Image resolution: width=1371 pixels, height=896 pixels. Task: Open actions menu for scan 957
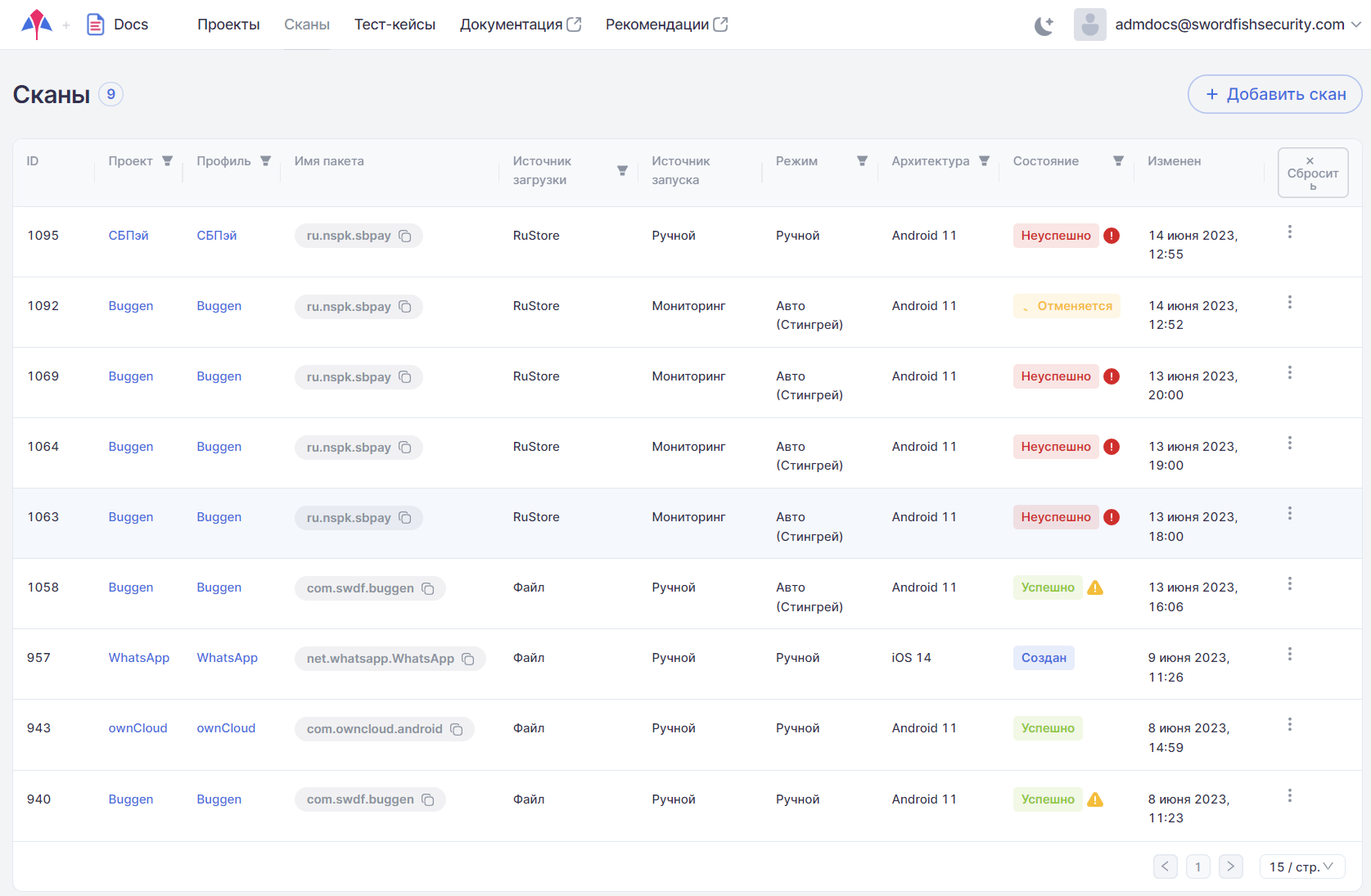click(x=1290, y=655)
